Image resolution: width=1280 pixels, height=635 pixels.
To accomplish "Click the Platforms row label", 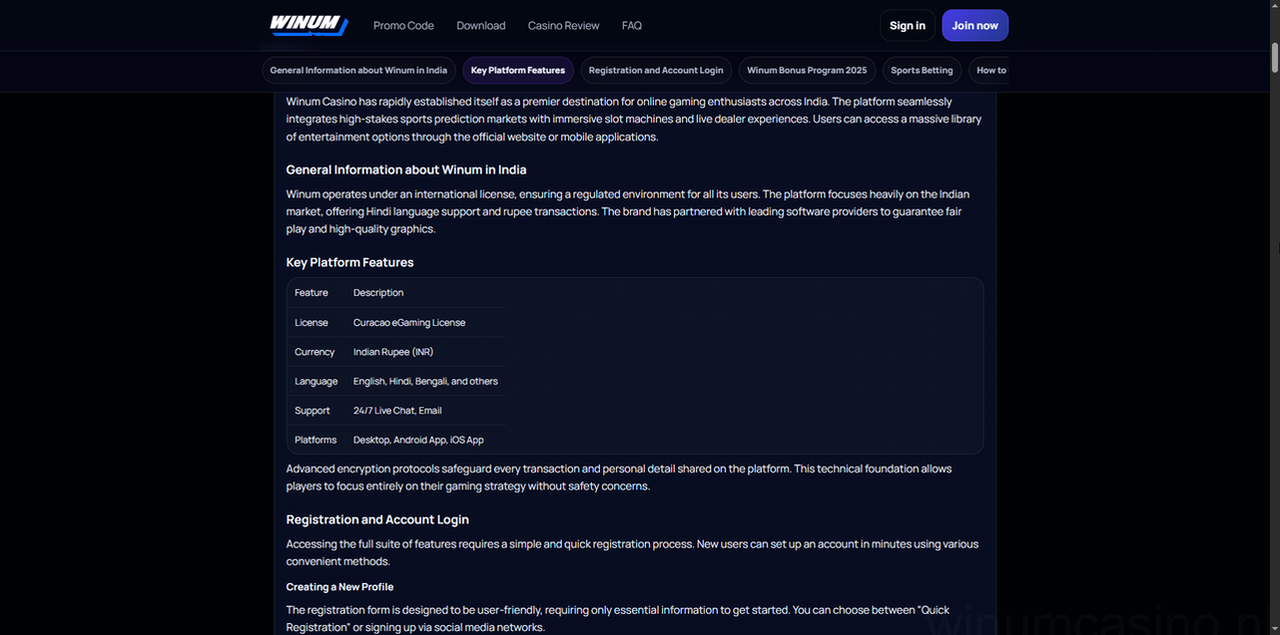I will pyautogui.click(x=316, y=440).
